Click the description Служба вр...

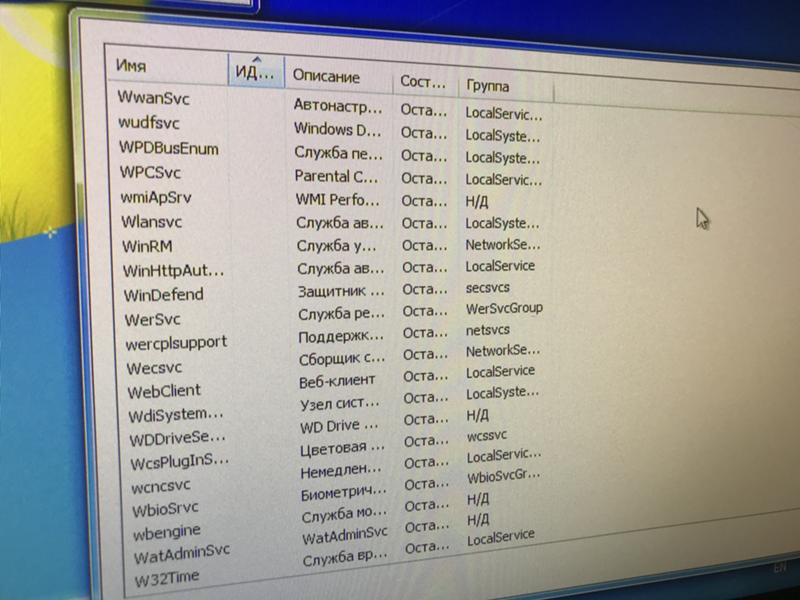point(345,558)
